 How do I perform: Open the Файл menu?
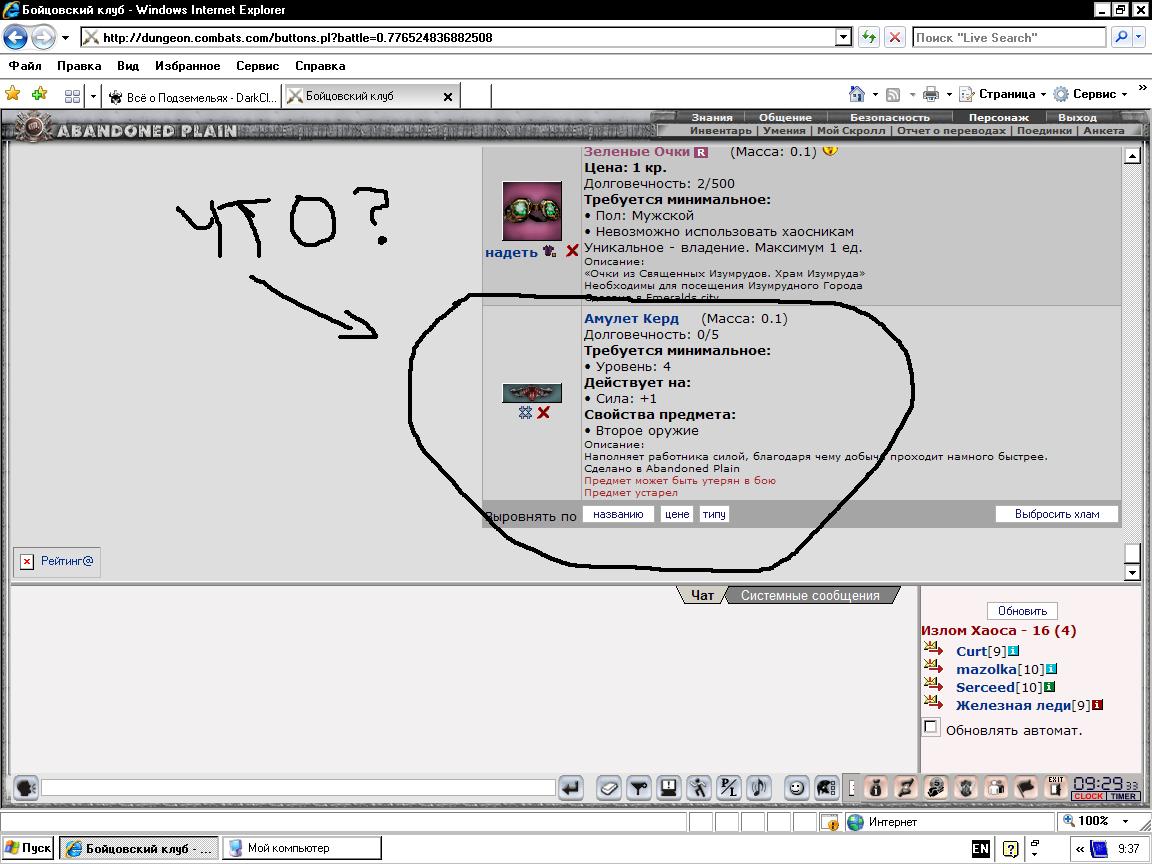[x=25, y=66]
